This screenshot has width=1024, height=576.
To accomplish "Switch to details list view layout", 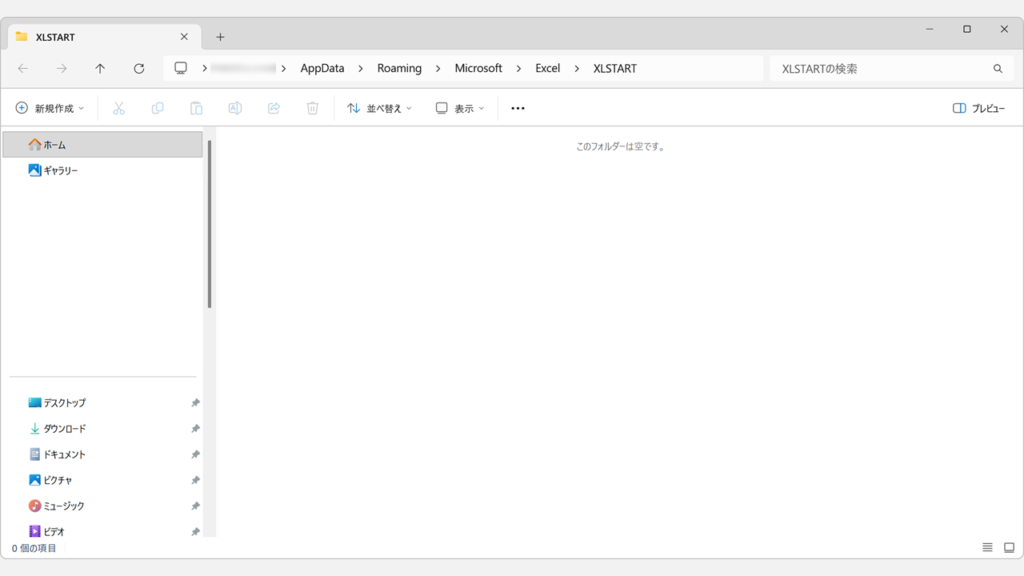I will (987, 547).
